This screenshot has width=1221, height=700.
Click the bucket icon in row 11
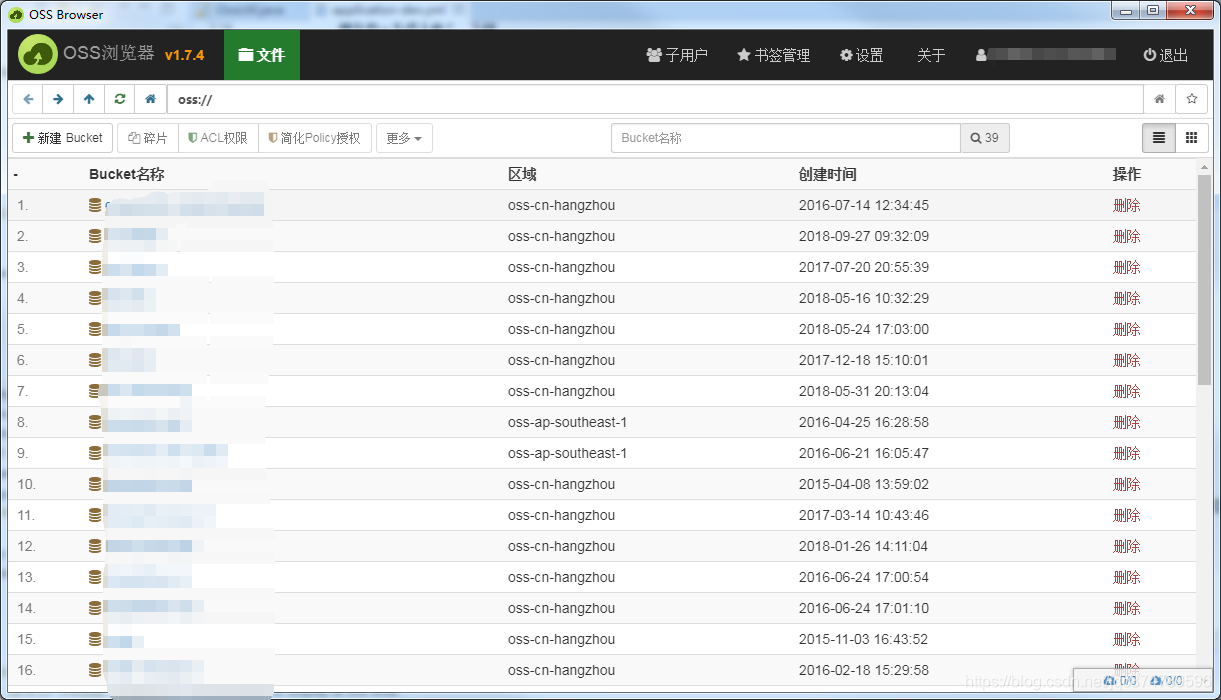[x=95, y=515]
